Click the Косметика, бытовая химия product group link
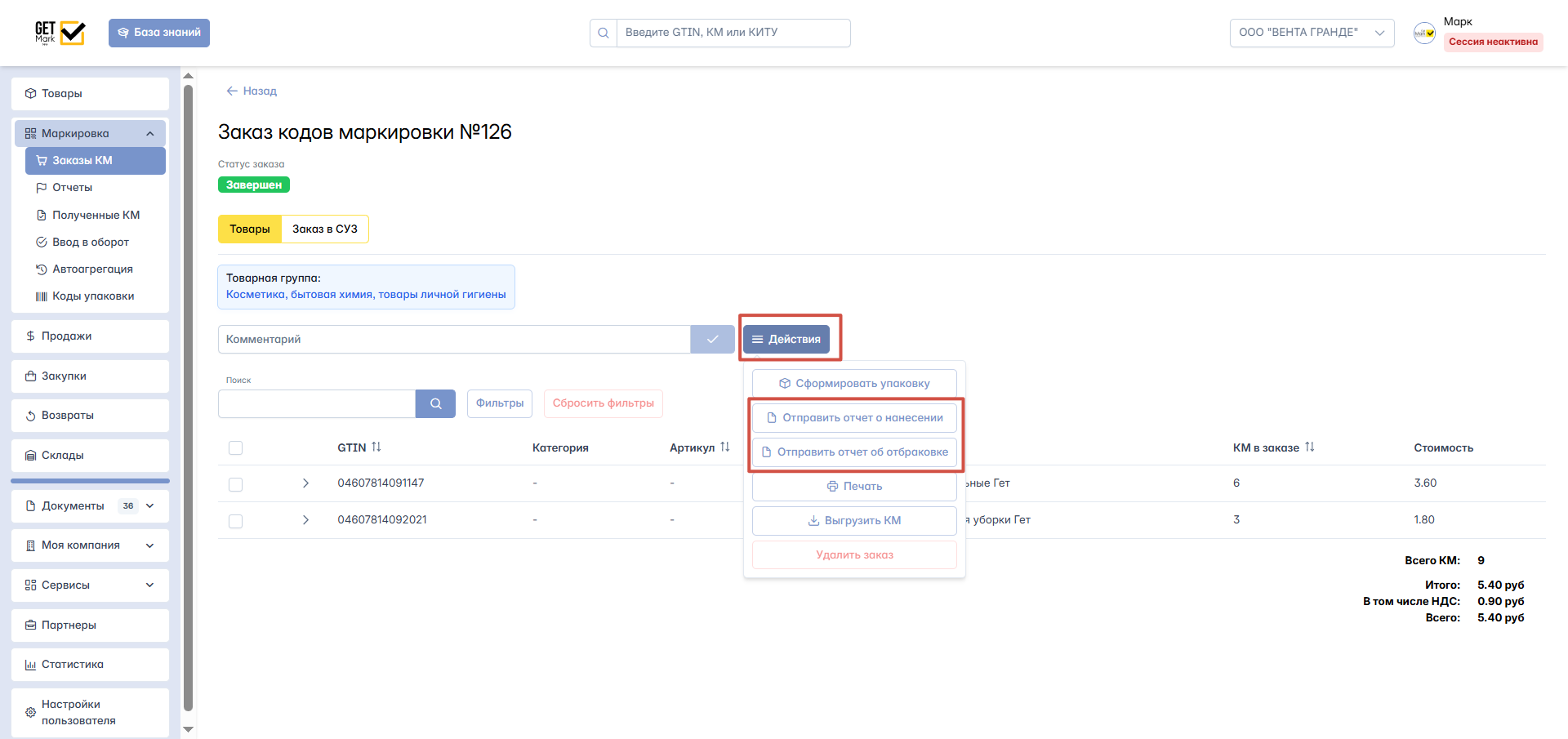The width and height of the screenshot is (1568, 739). click(366, 295)
